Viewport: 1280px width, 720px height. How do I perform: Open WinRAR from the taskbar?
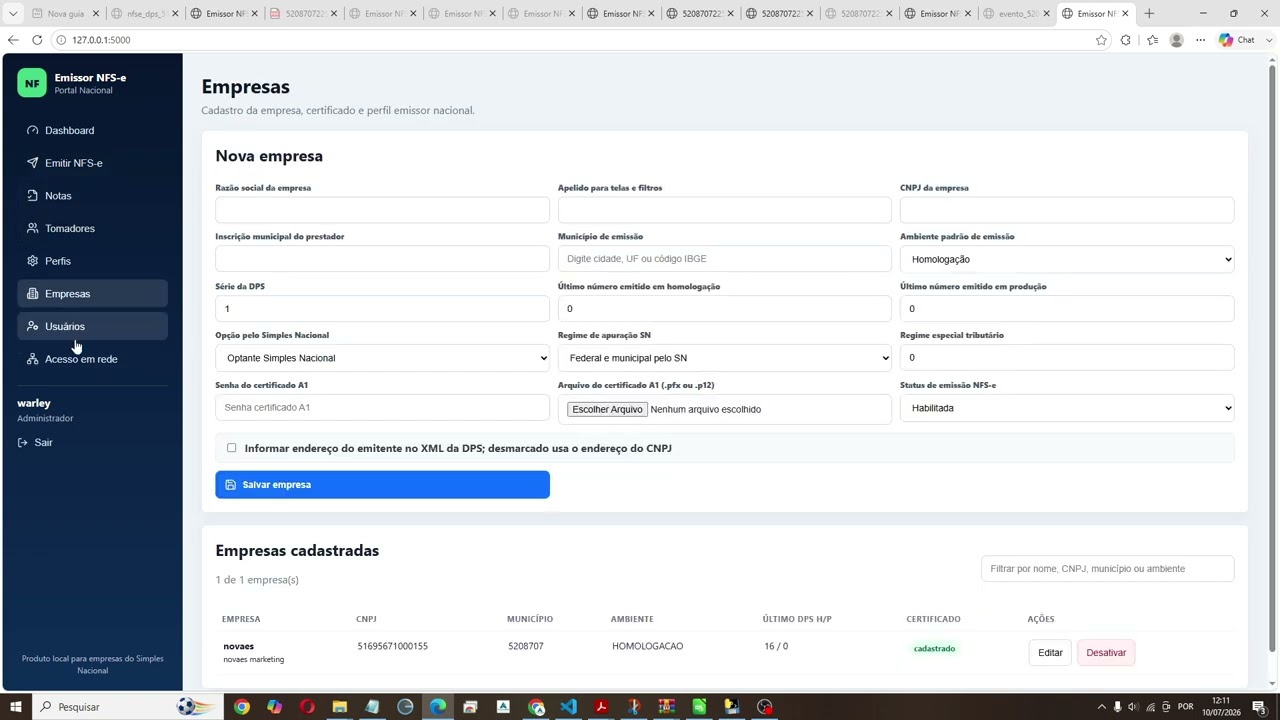(x=666, y=707)
